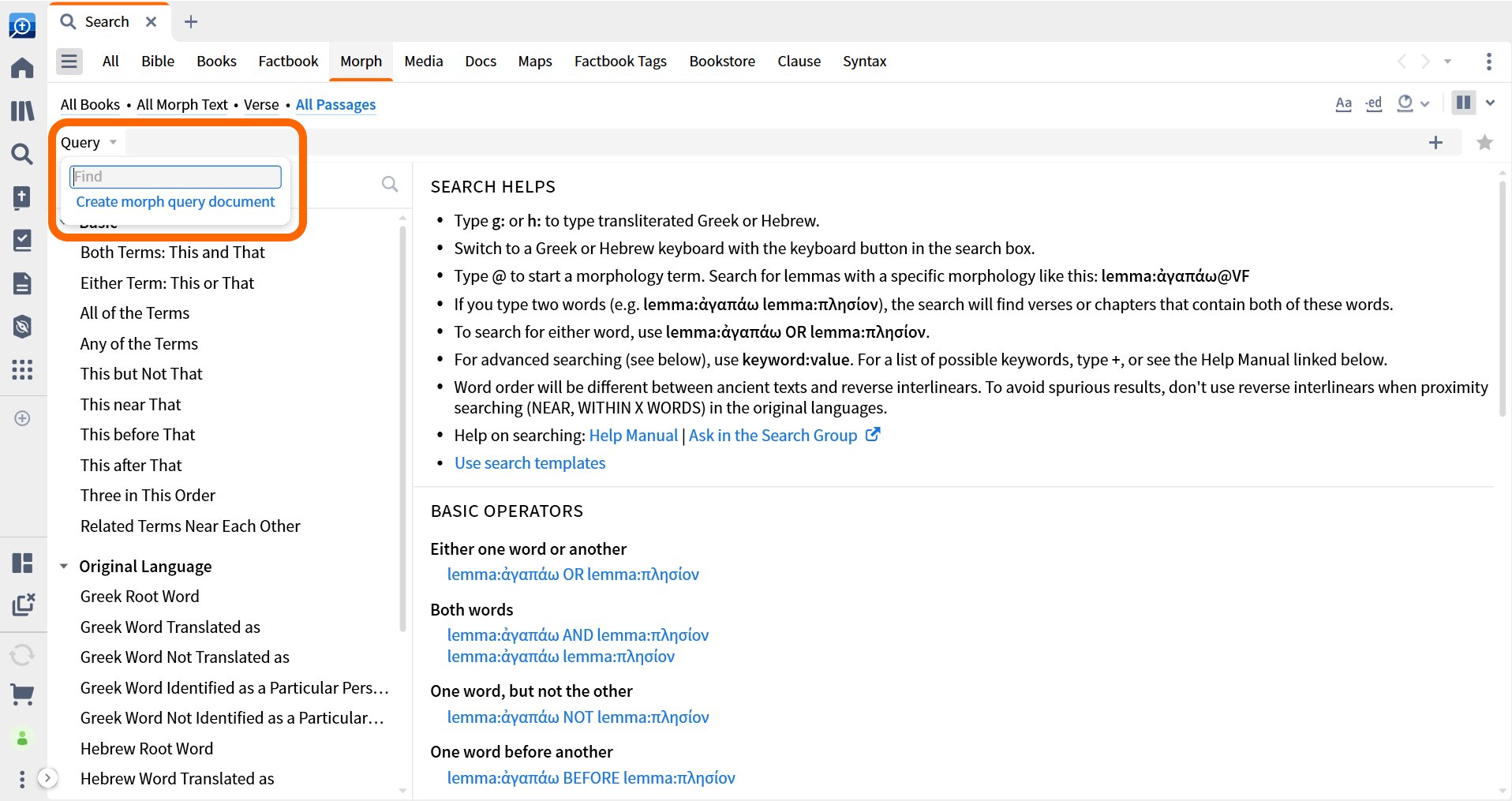
Task: Click the search helps pane scrollbar
Action: click(1502, 300)
